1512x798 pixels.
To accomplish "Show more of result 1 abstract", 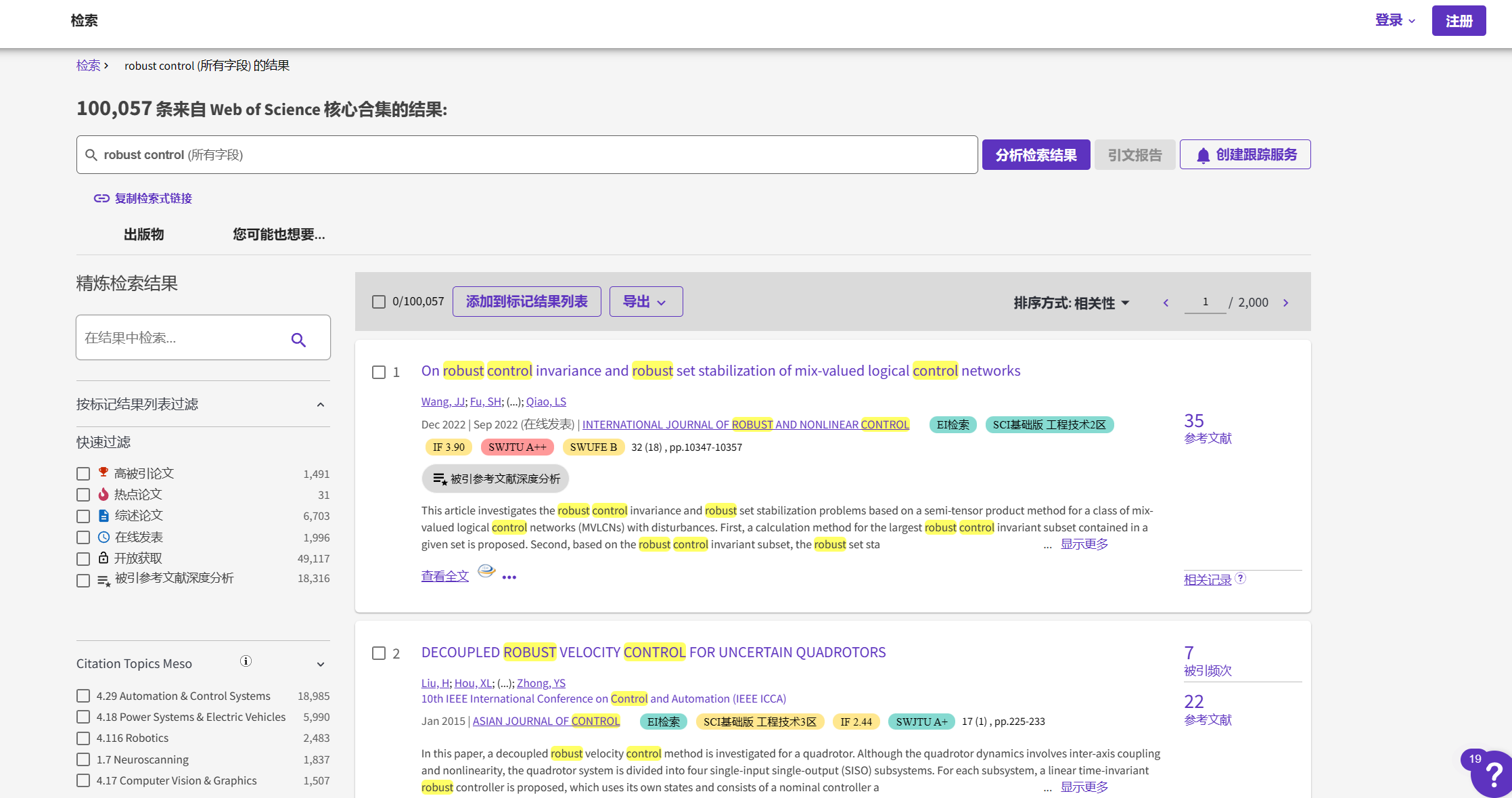I will [1084, 544].
